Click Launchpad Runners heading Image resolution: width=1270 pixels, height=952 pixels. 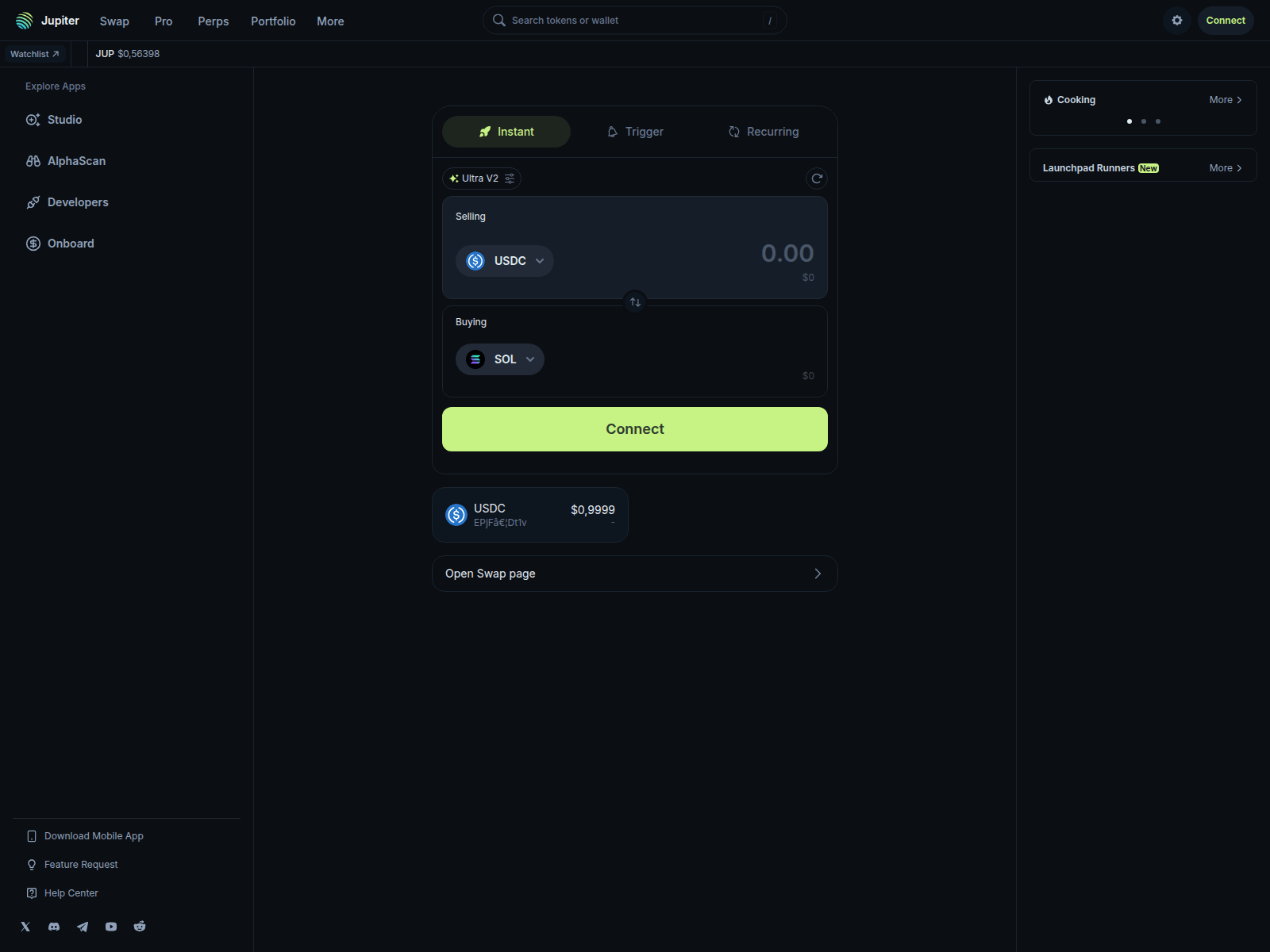point(1089,168)
